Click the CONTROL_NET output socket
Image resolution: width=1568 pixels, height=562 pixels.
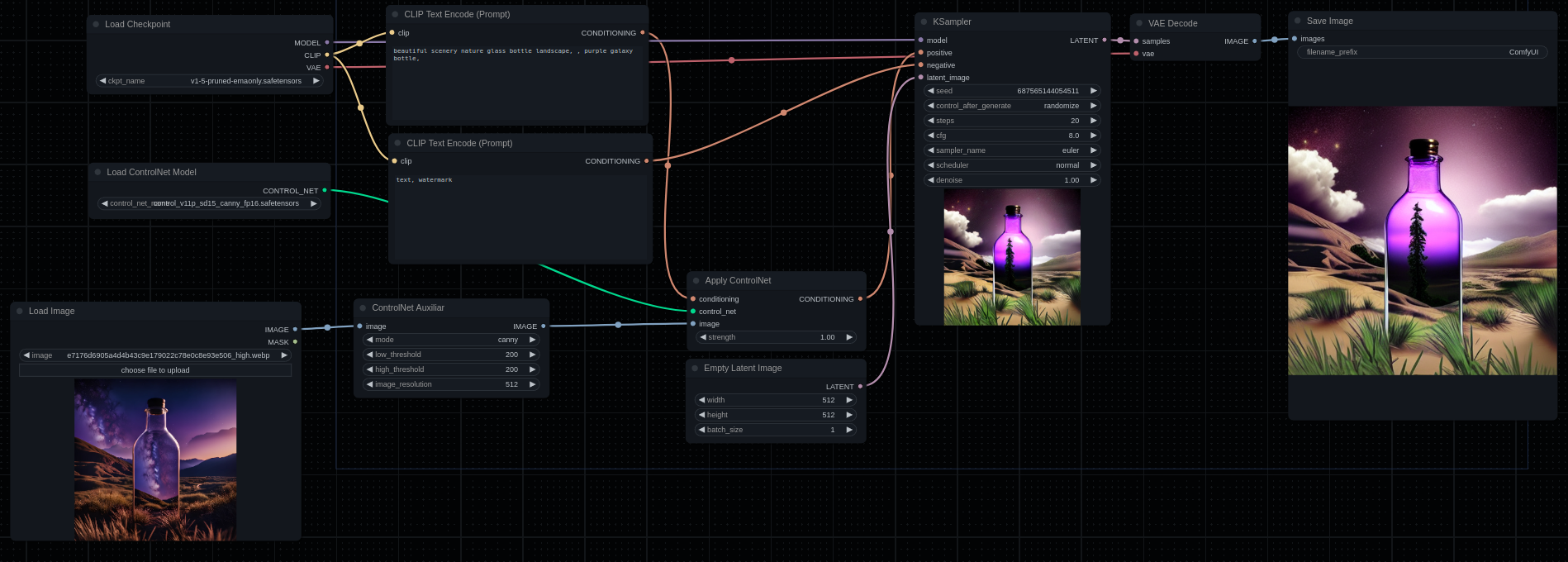(325, 191)
